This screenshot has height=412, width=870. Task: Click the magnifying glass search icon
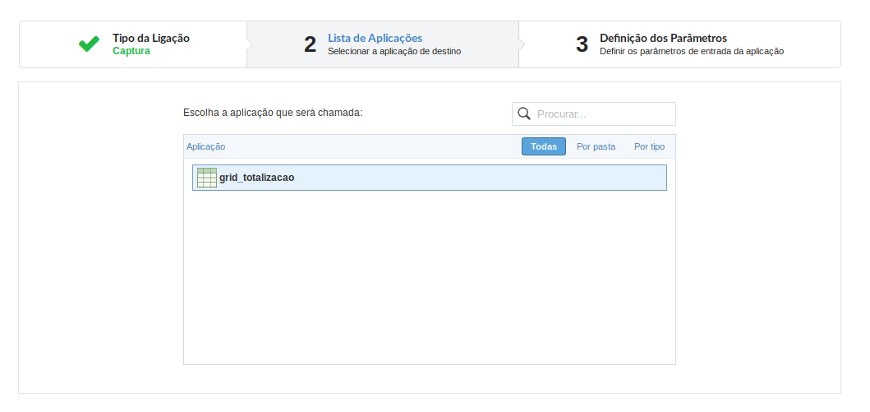(x=524, y=114)
